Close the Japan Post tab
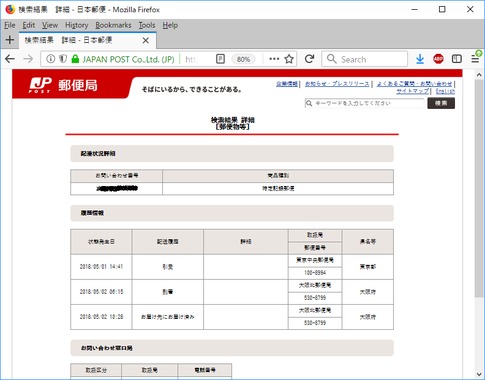Viewport: 485px width, 380px height. pos(146,40)
